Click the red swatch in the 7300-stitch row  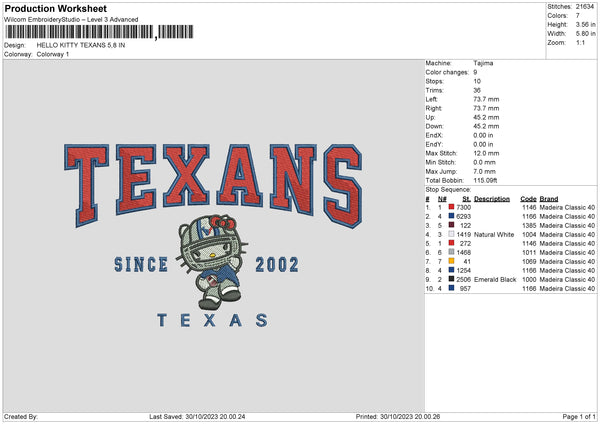(452, 207)
